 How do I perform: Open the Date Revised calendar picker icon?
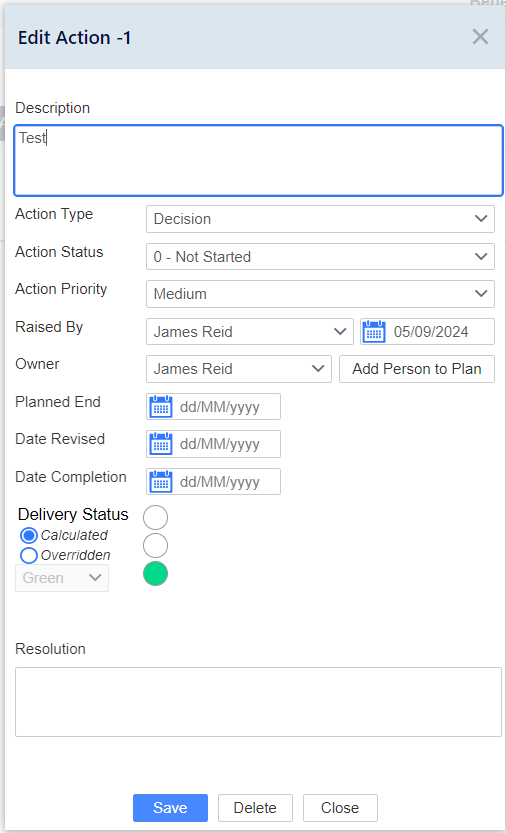161,444
